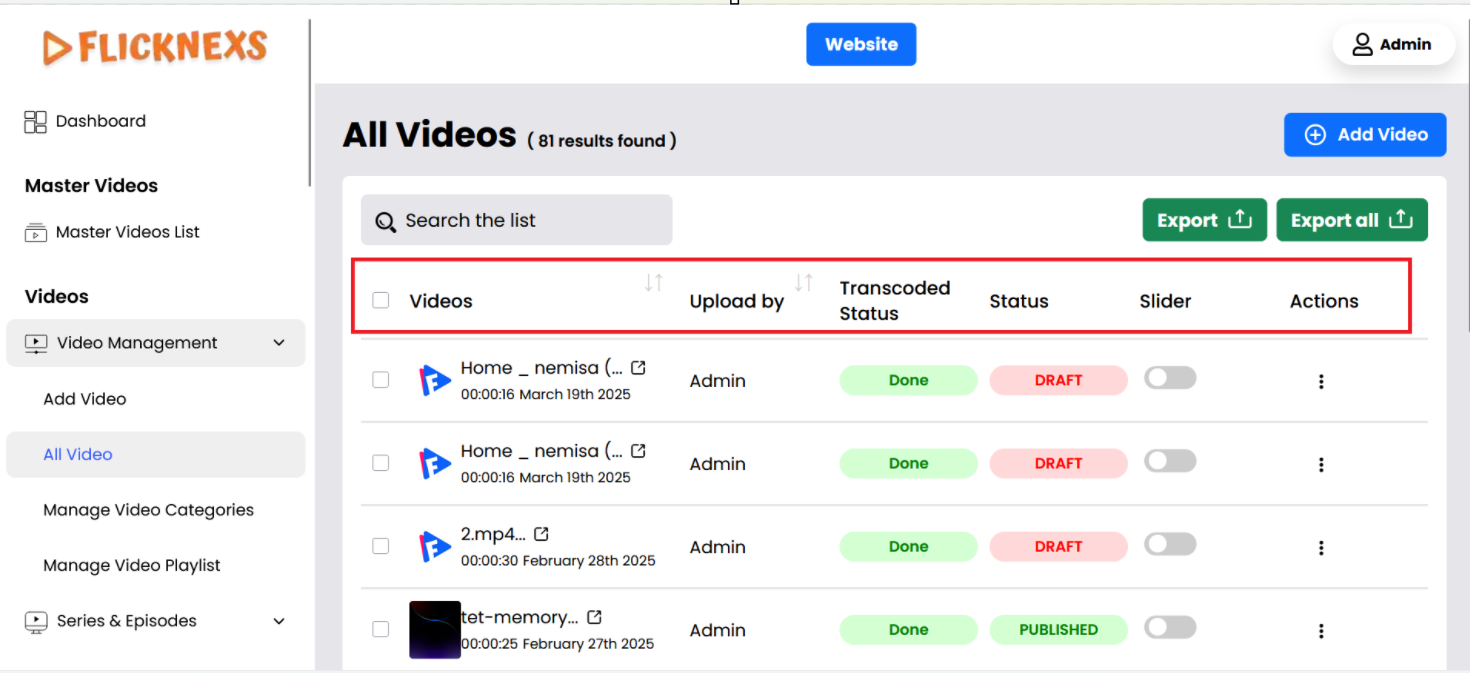Sort by Upload by column arrows
Viewport: 1470px width, 673px height.
click(804, 283)
